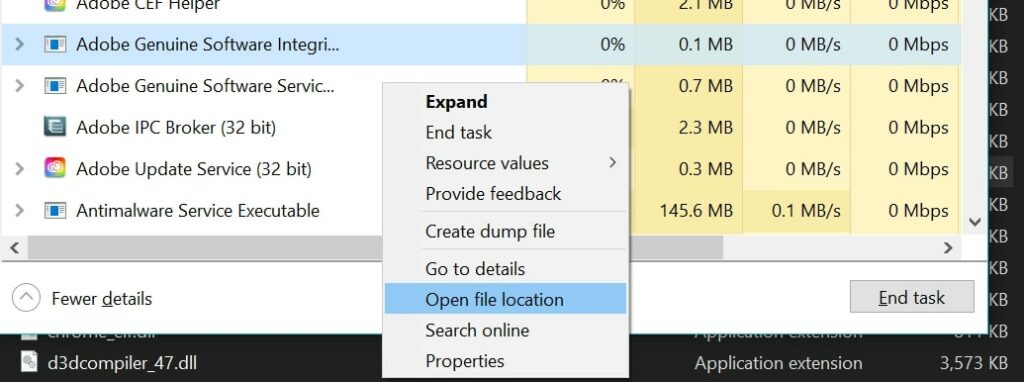Viewport: 1024px width, 382px height.
Task: Click the Adobe Genuine Software Integrity process icon
Action: pos(55,44)
